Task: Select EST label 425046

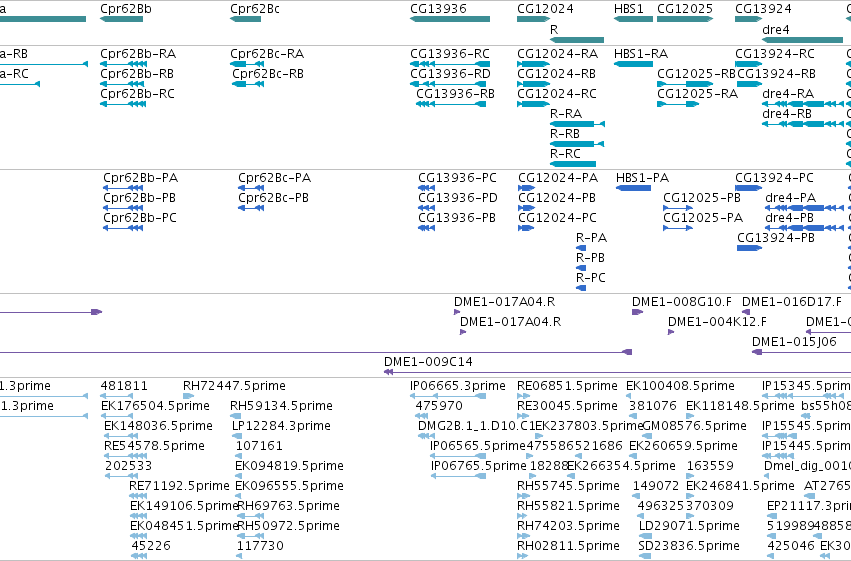Action: [x=791, y=546]
